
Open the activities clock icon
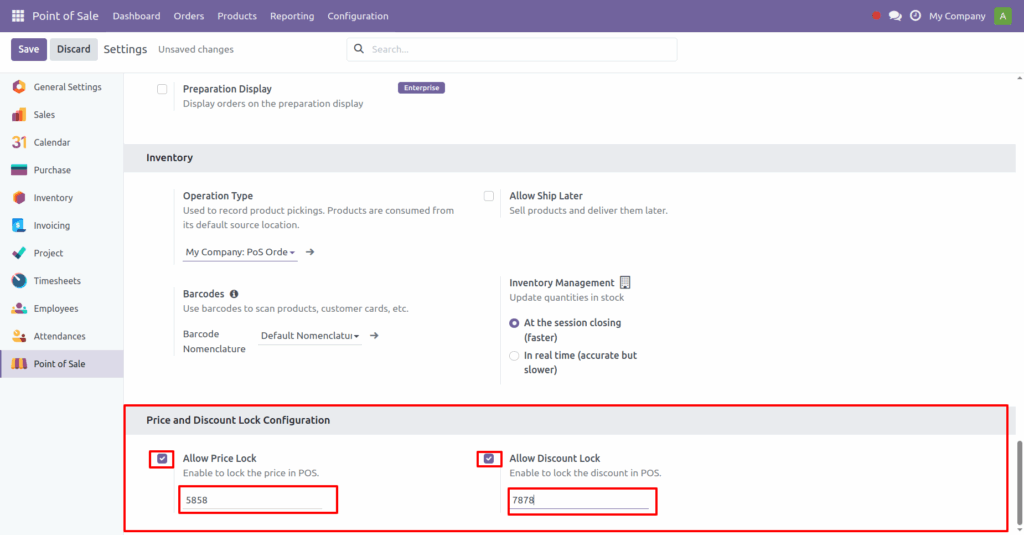pos(915,16)
